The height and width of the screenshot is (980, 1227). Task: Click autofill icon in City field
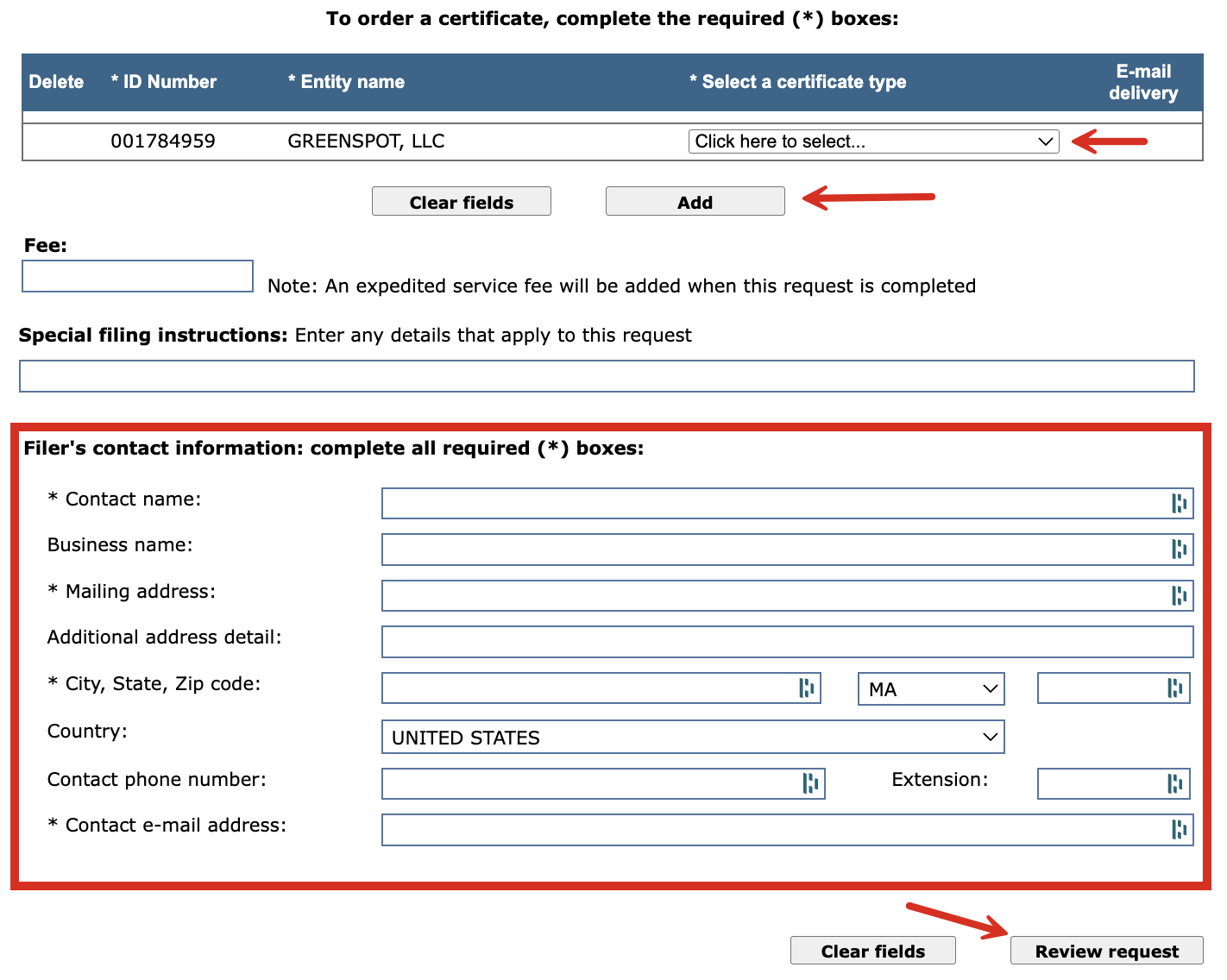[806, 688]
